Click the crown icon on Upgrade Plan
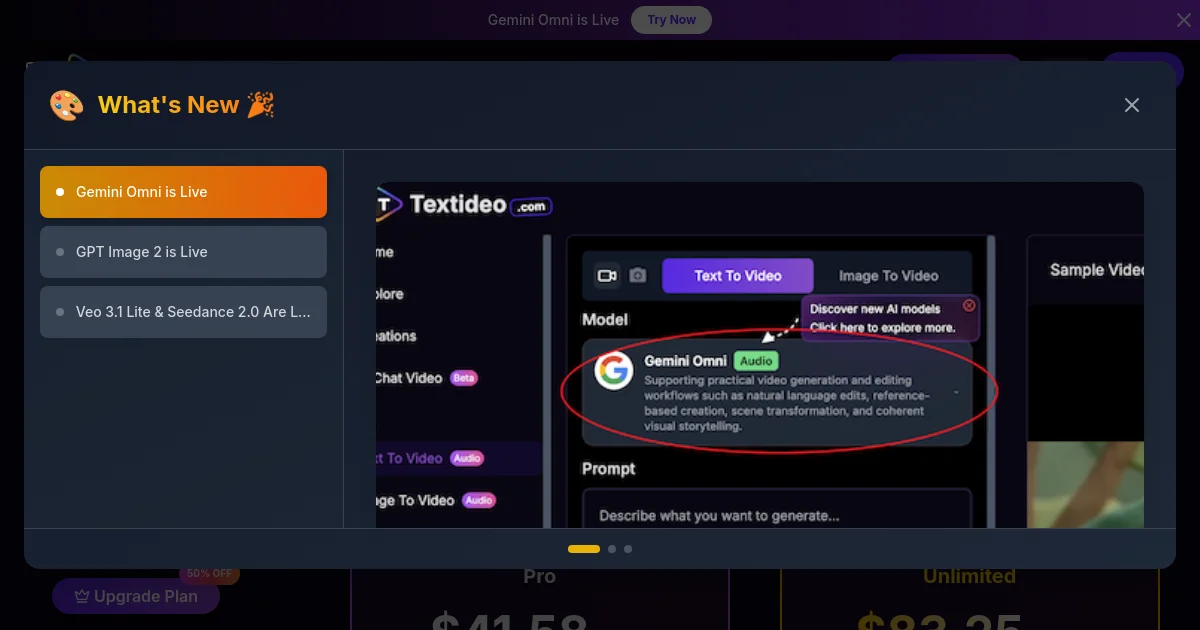Image resolution: width=1200 pixels, height=630 pixels. [x=82, y=597]
